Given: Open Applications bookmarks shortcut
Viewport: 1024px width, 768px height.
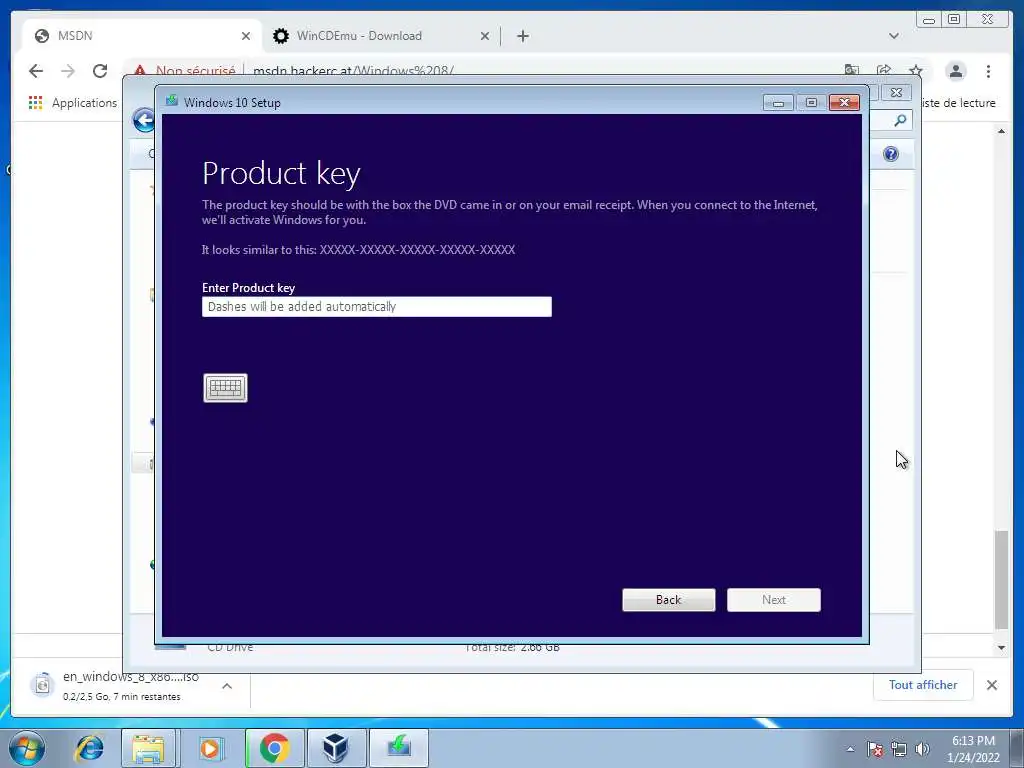Looking at the screenshot, I should [x=72, y=103].
